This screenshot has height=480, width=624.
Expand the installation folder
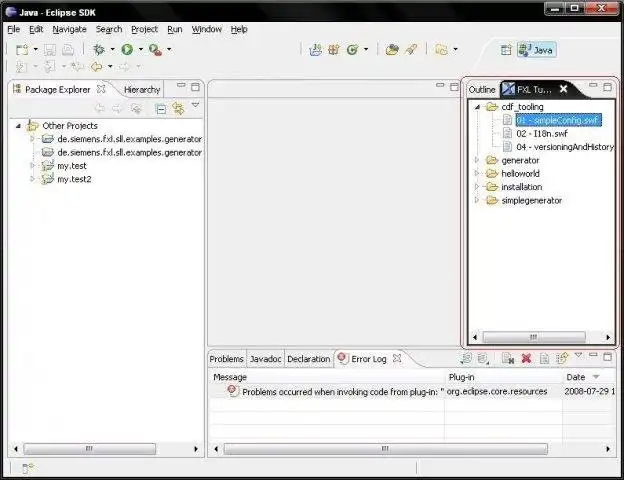coord(477,186)
